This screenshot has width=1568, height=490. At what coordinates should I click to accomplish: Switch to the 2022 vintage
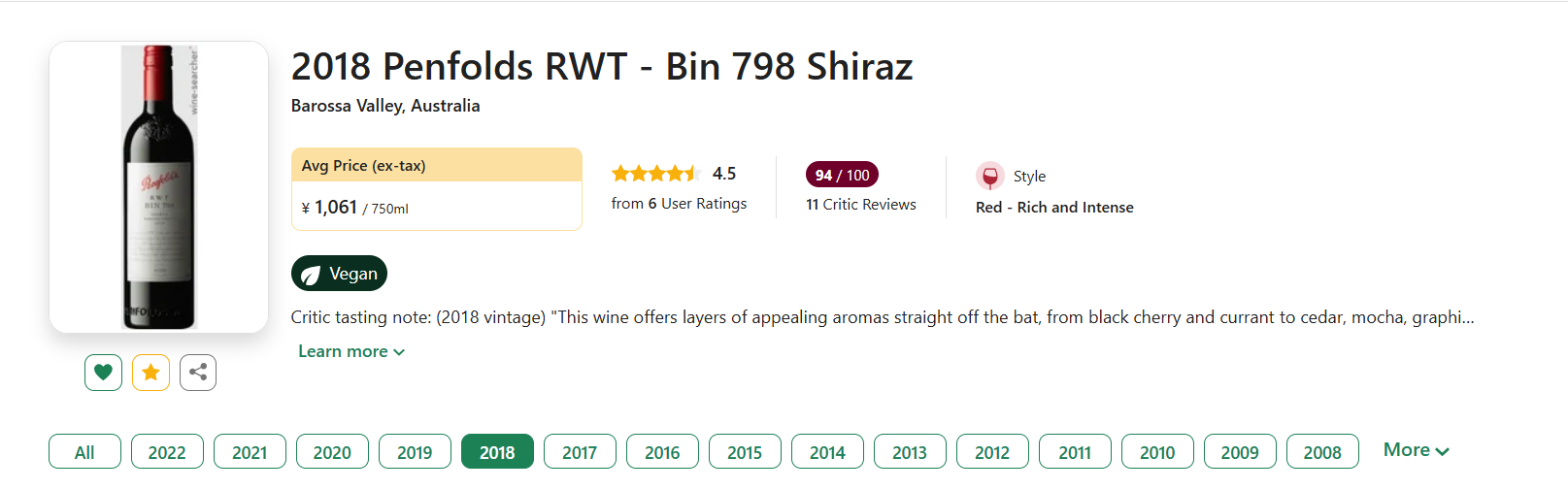pyautogui.click(x=167, y=451)
